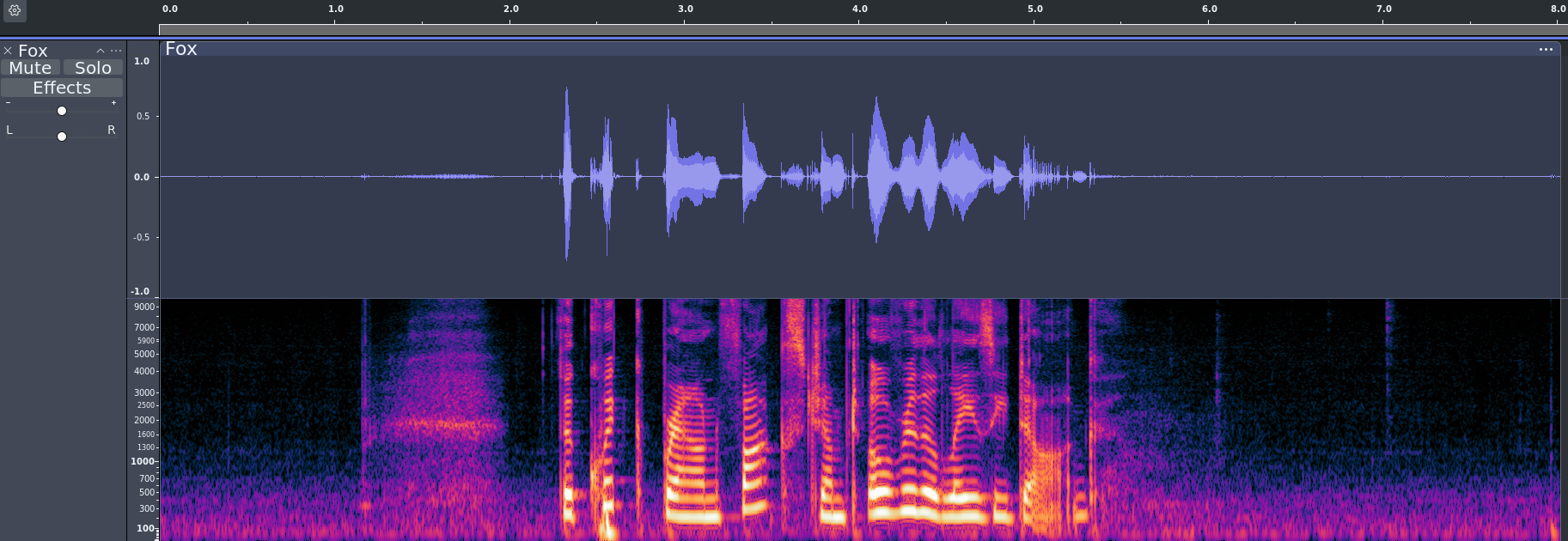1568x541 pixels.
Task: Click the plus end of gain slider
Action: (113, 103)
